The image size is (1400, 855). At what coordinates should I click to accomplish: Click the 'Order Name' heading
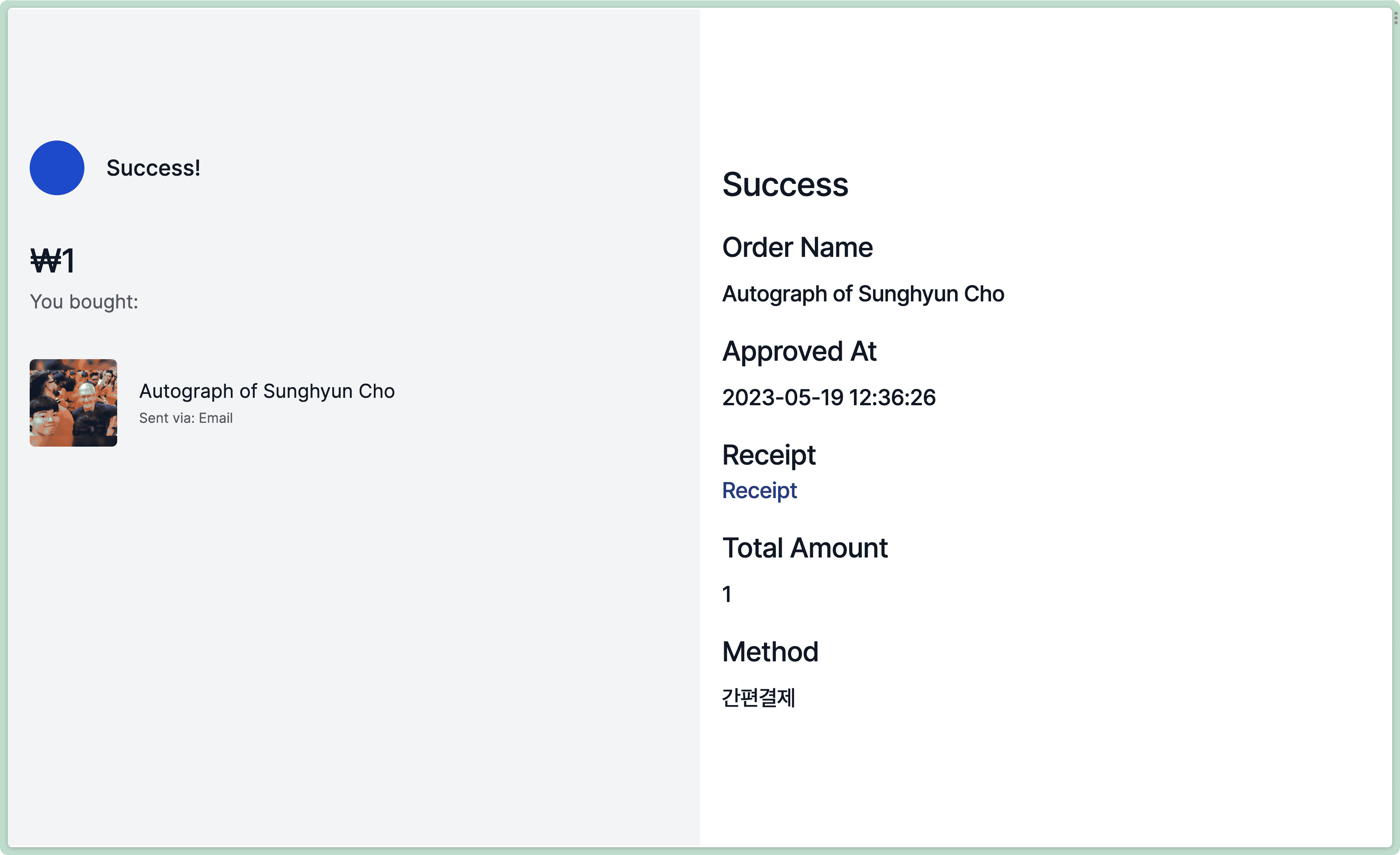click(797, 248)
